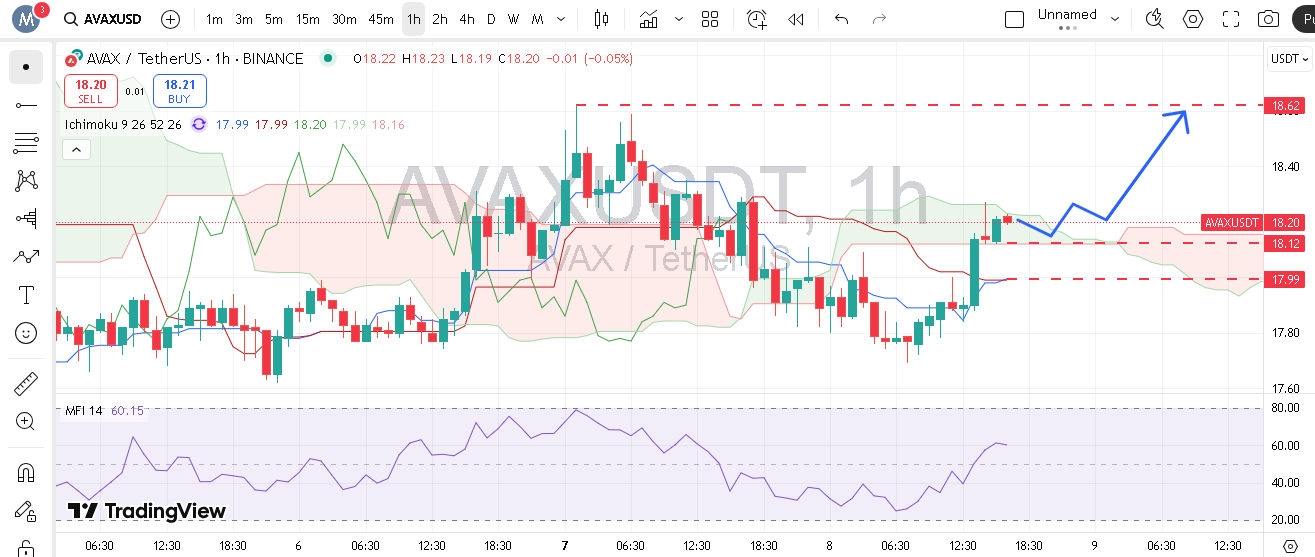1315x557 pixels.
Task: Switch to the 2h timeframe
Action: [x=440, y=19]
